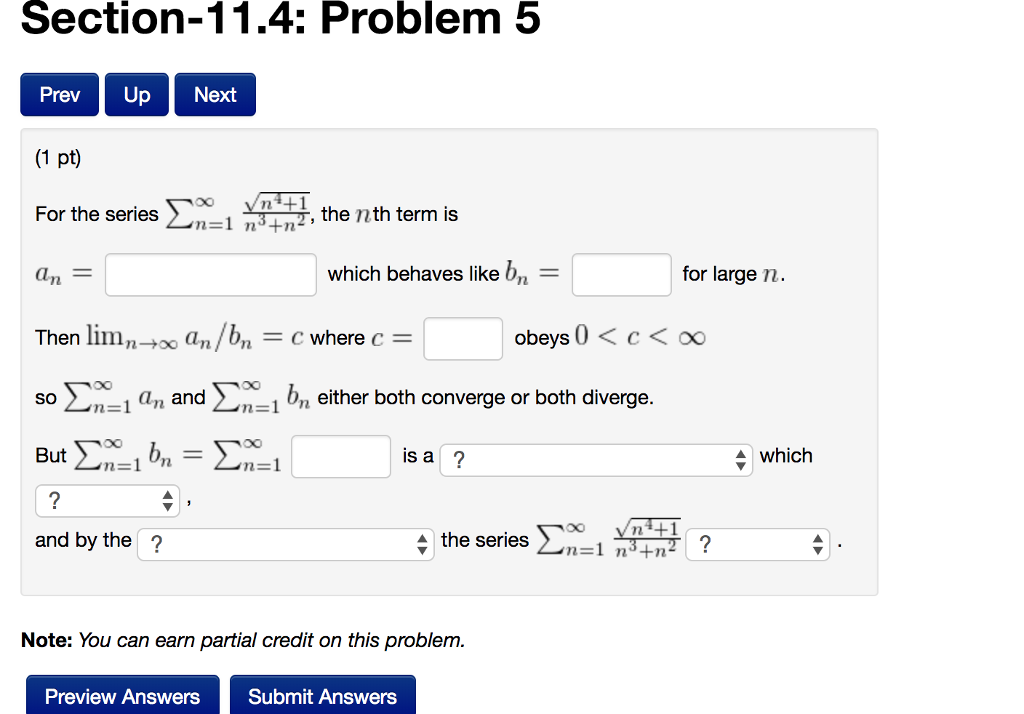This screenshot has height=714, width=1024.
Task: Click the up-down arrows beside the lone '?' selector
Action: tap(167, 500)
